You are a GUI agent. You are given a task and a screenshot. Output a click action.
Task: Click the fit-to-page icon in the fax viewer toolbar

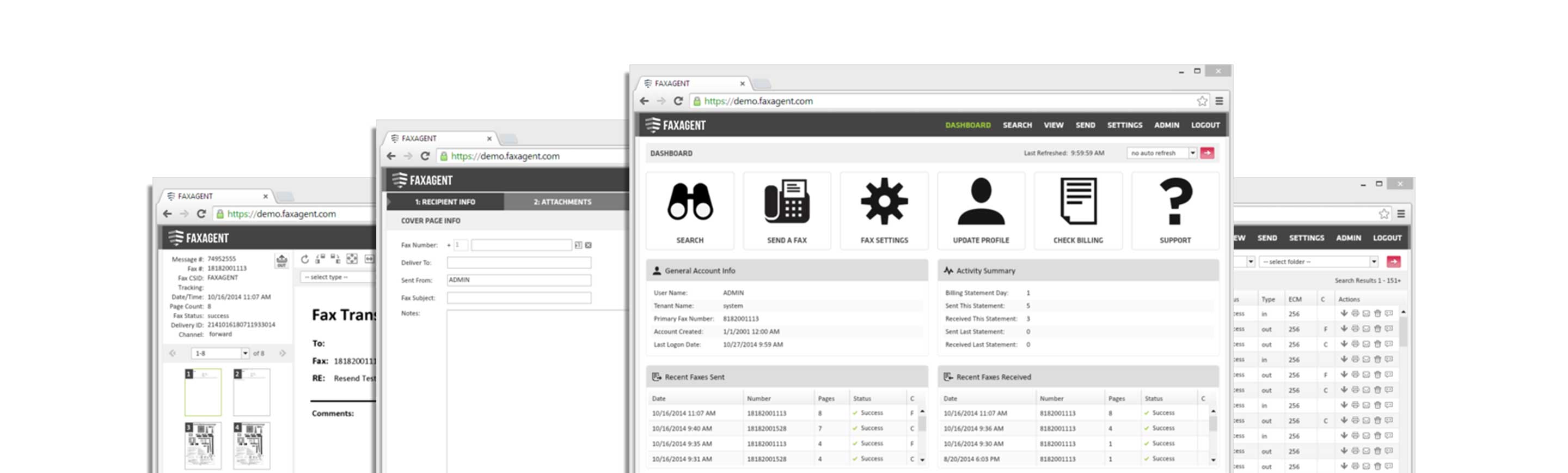coord(352,259)
